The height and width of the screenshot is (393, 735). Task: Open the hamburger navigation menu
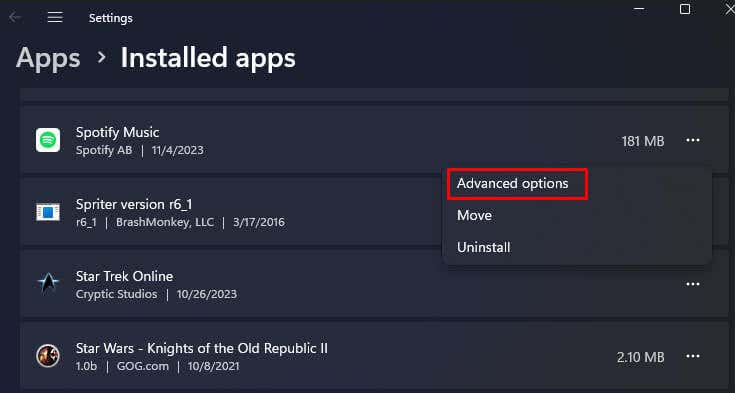tap(55, 17)
